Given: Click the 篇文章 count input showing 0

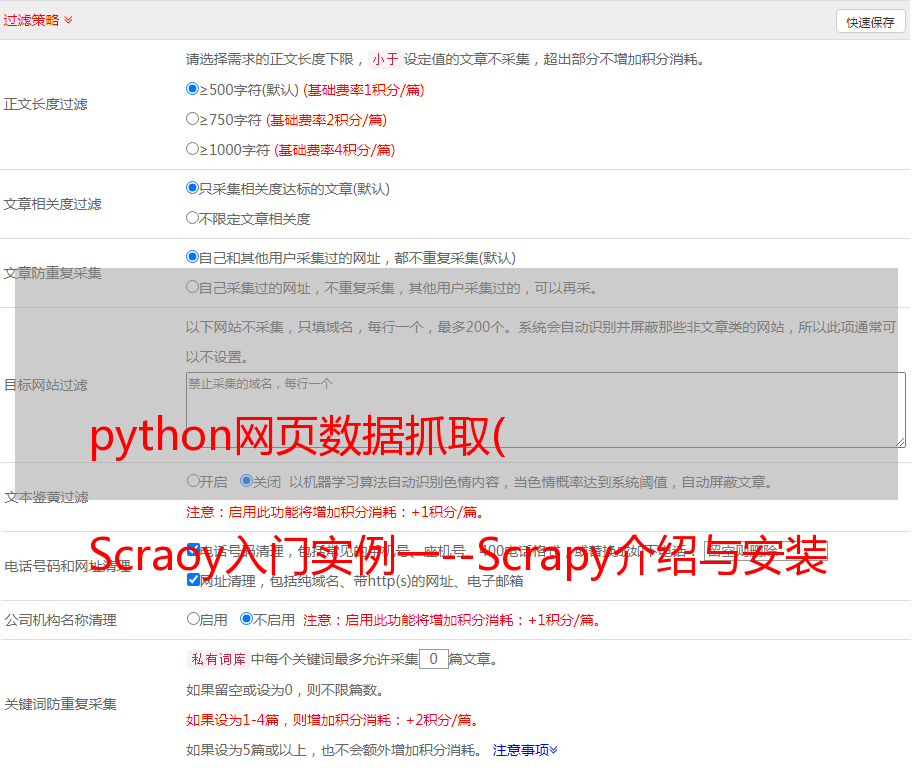Looking at the screenshot, I should [433, 659].
